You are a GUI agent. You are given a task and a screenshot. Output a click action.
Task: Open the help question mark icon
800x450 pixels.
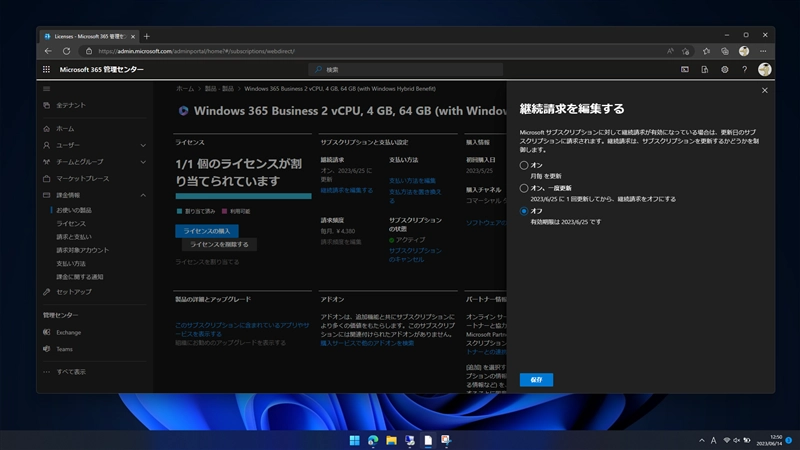(744, 69)
